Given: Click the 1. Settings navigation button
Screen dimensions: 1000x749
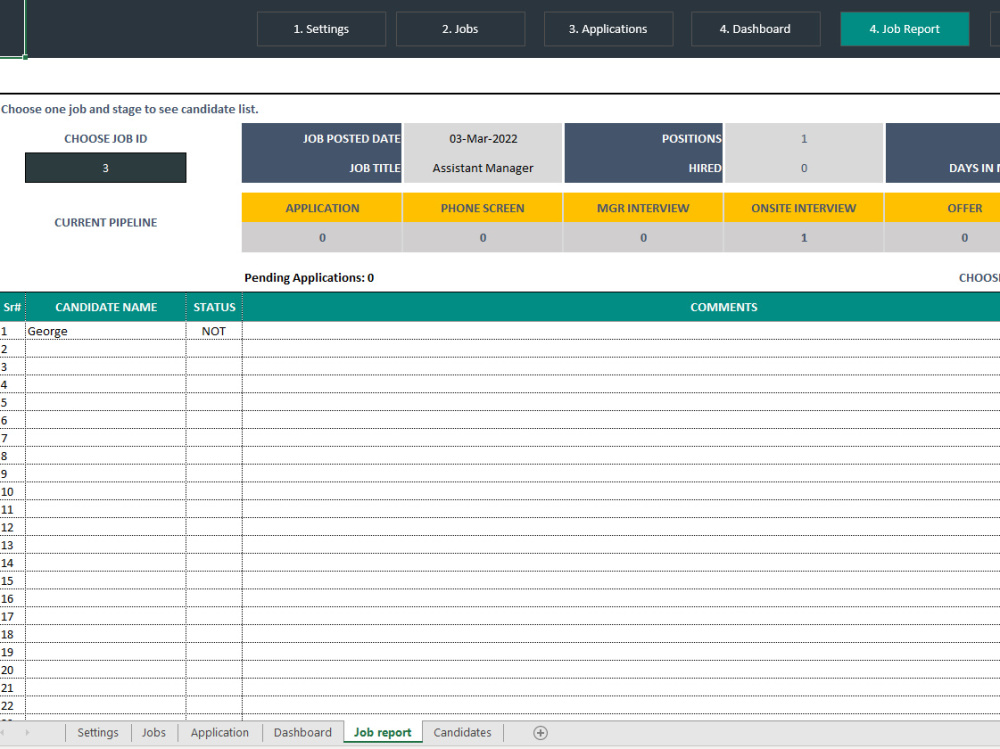Looking at the screenshot, I should point(321,29).
